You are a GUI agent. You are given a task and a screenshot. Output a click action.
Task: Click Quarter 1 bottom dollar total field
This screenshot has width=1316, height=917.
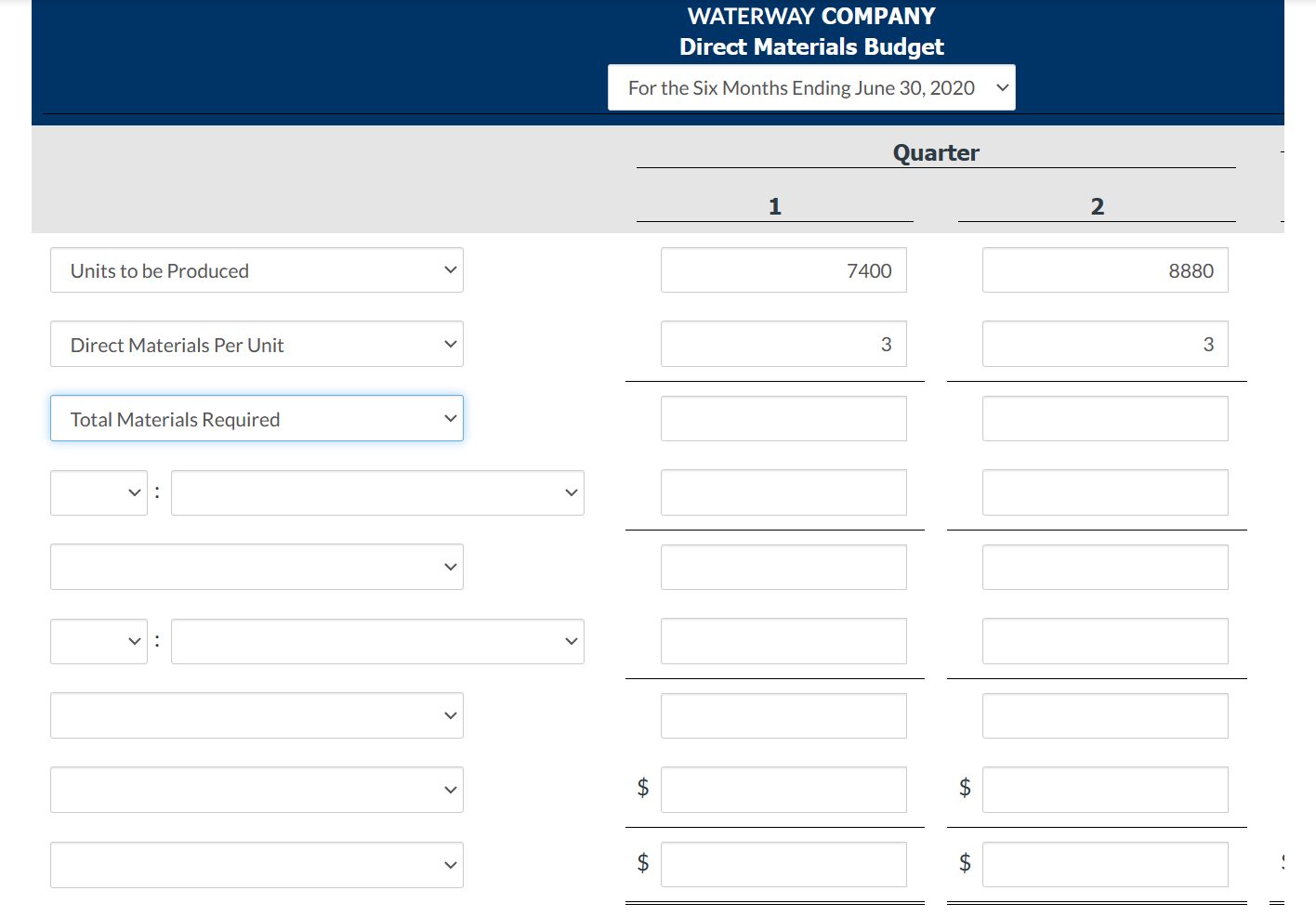pos(783,865)
